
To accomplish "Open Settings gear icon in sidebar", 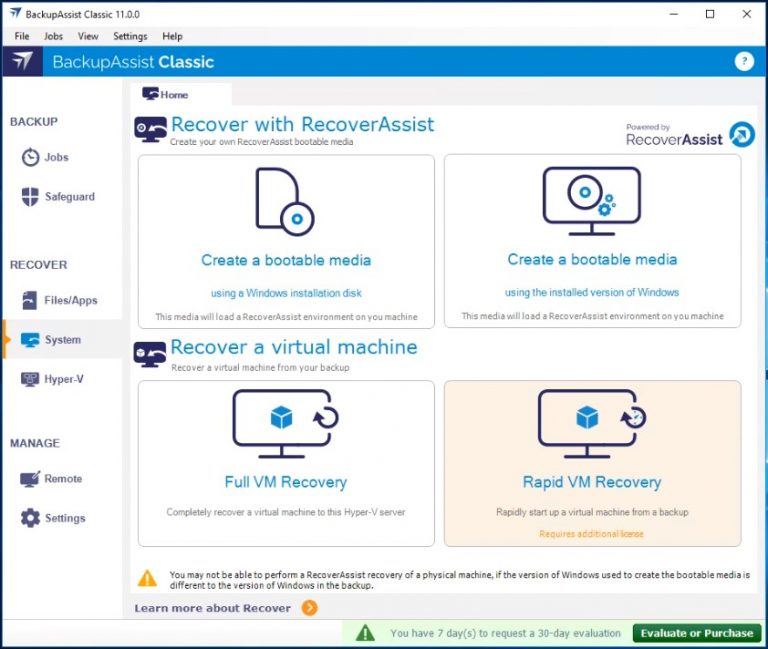I will point(30,518).
